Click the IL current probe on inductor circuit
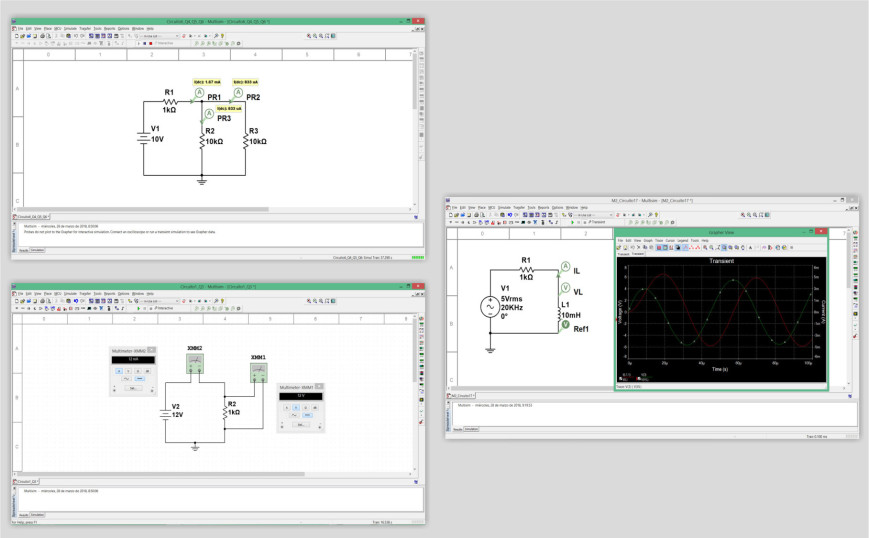Viewport: 869px width, 538px height. point(565,267)
